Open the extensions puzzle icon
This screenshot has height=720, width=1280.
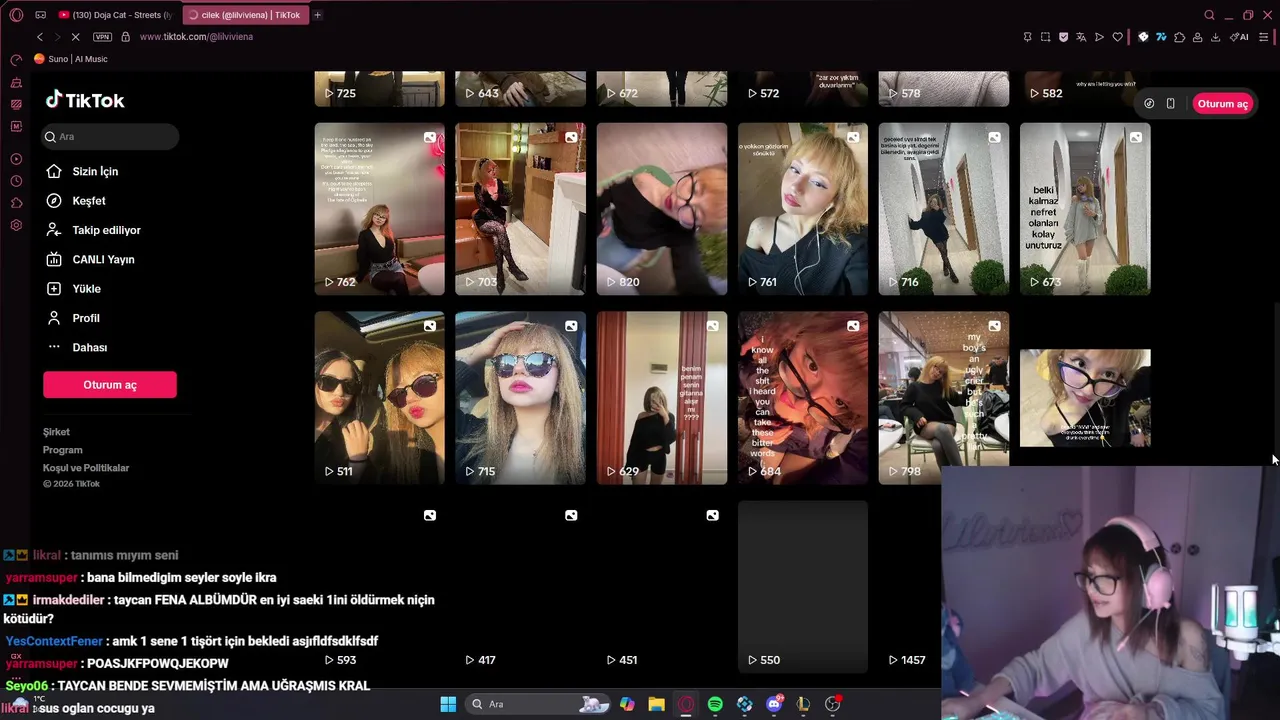coord(1180,37)
